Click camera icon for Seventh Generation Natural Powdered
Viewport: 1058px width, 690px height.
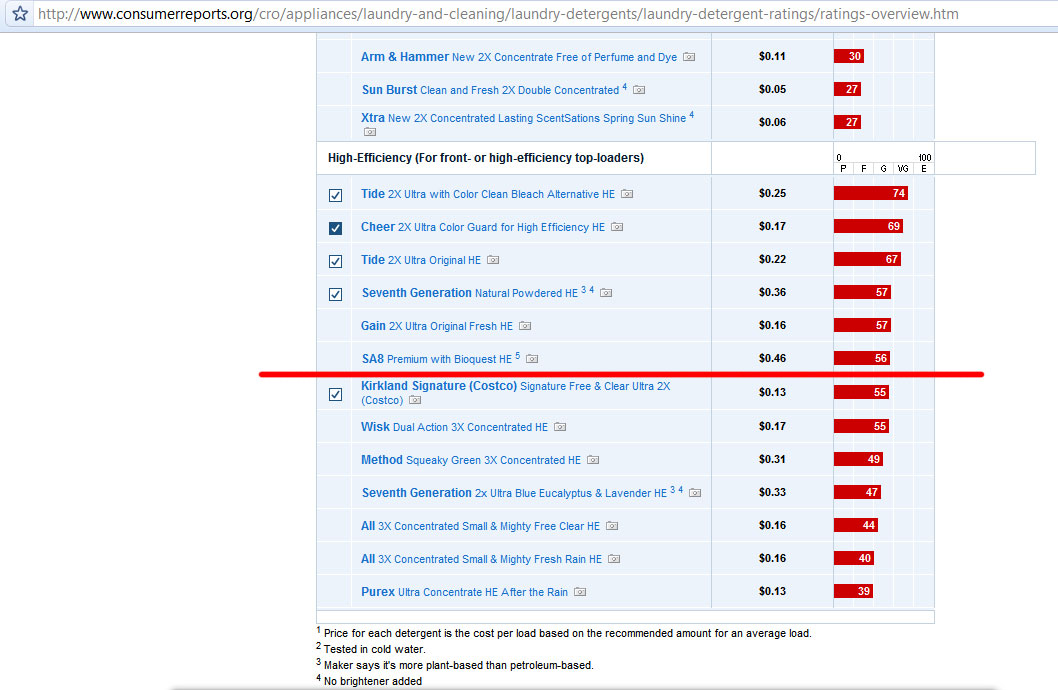coord(606,293)
